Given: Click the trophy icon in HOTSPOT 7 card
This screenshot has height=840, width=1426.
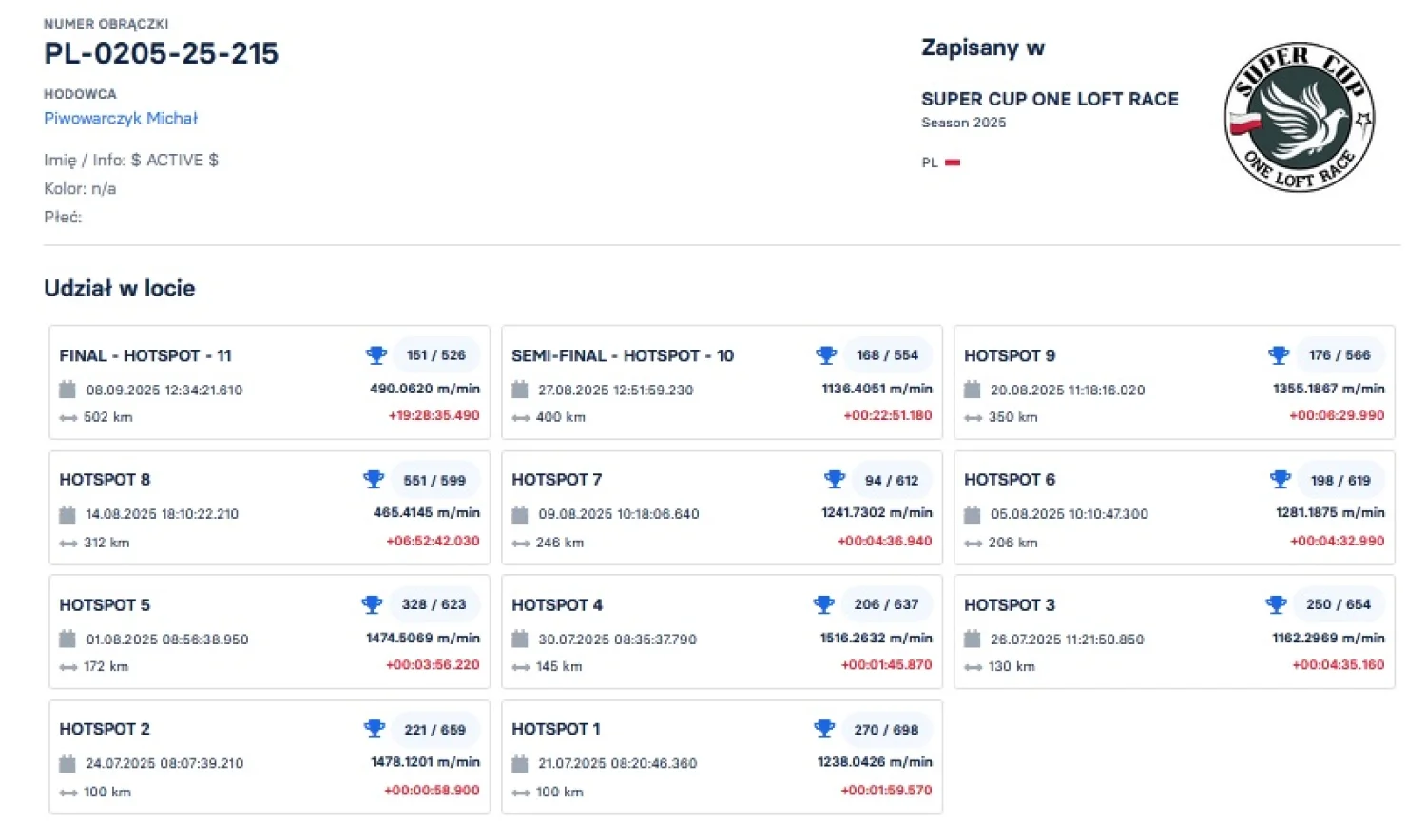Looking at the screenshot, I should [x=835, y=480].
